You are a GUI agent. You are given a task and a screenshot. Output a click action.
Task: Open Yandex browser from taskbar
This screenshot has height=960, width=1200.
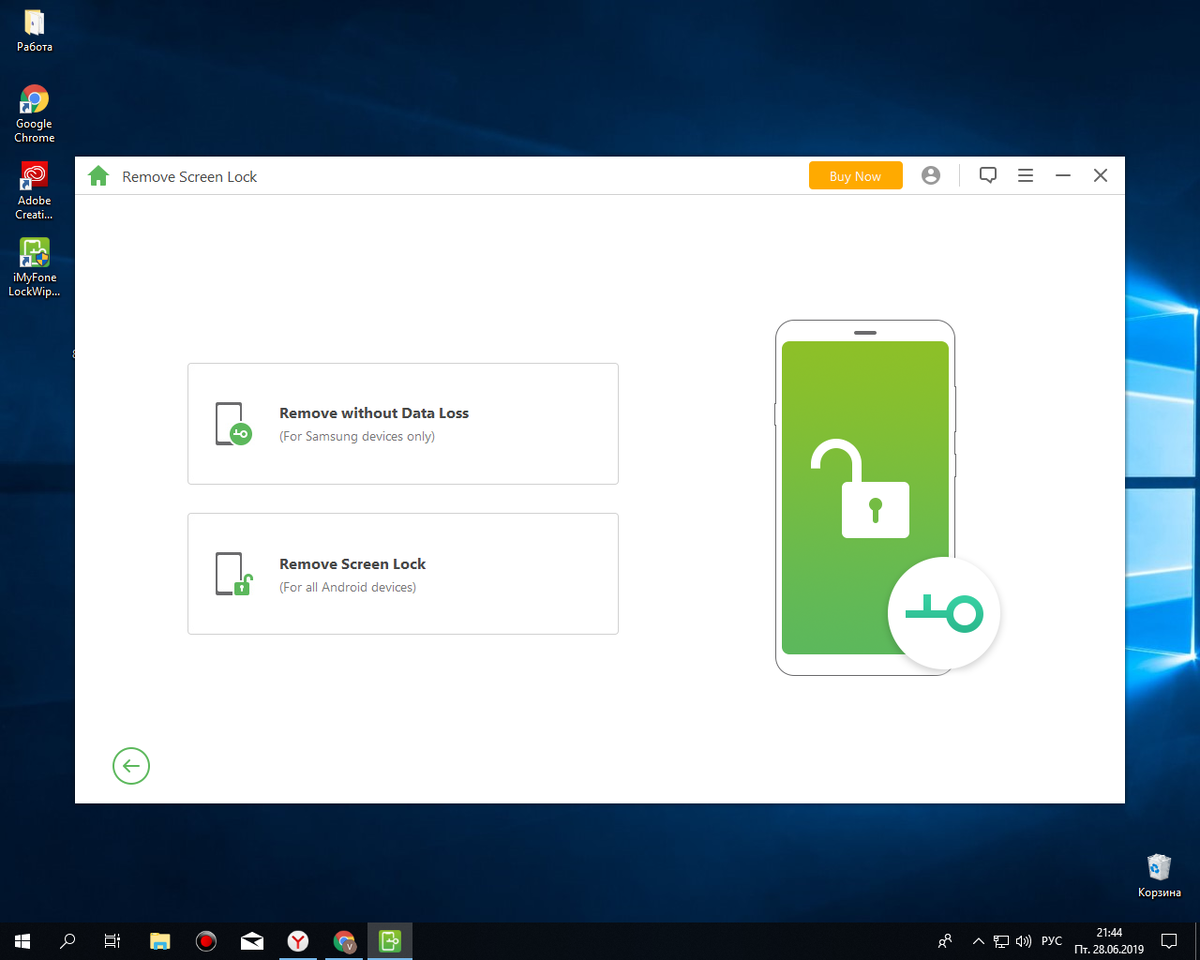point(298,941)
